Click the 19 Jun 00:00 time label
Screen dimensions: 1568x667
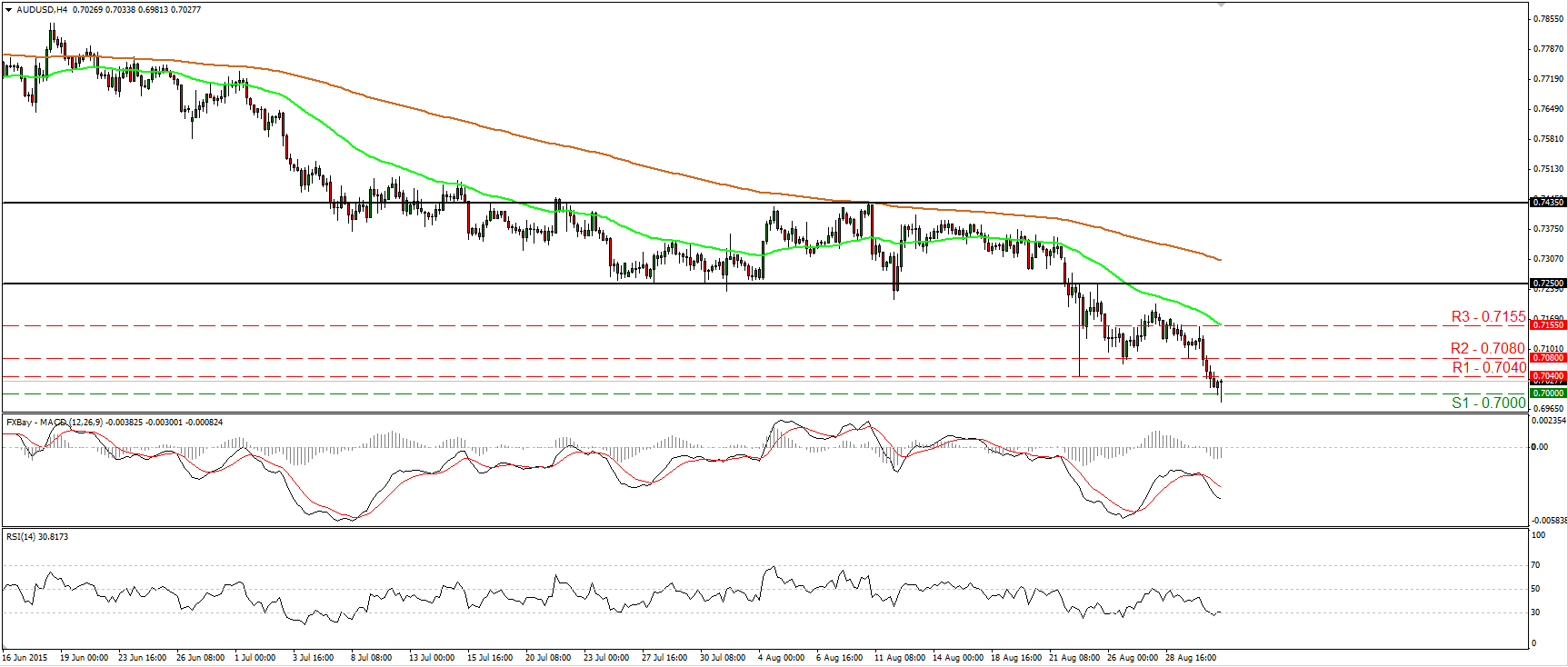coord(84,658)
